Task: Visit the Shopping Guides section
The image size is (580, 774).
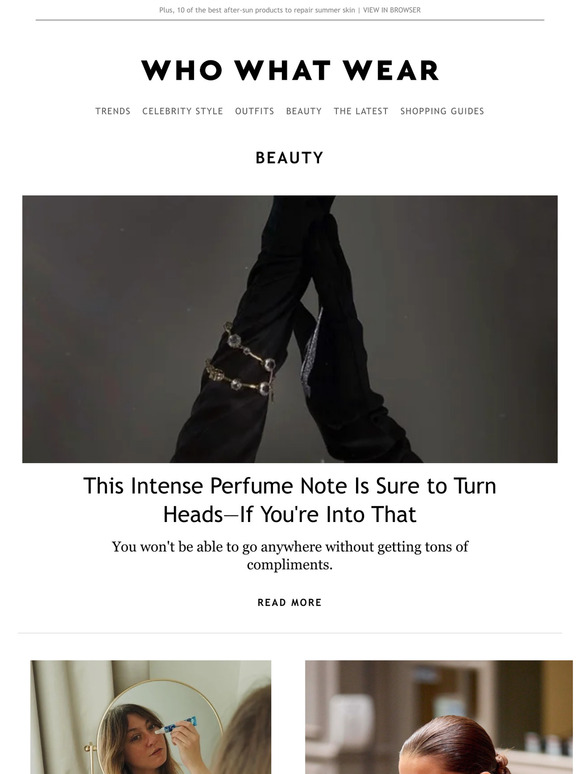Action: 442,111
